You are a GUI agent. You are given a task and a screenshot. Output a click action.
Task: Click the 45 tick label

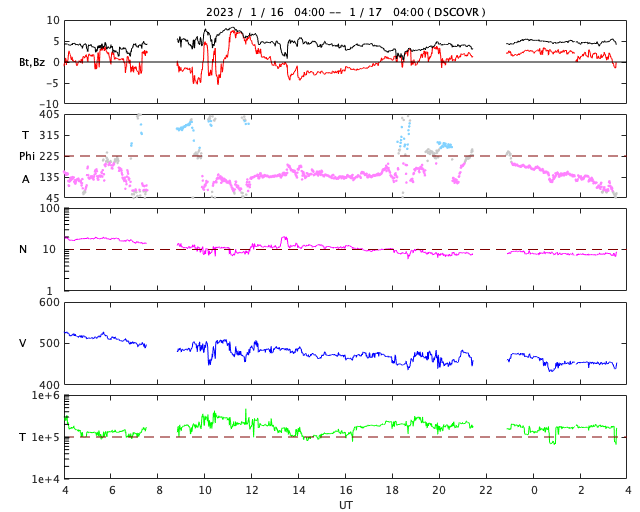(53, 198)
